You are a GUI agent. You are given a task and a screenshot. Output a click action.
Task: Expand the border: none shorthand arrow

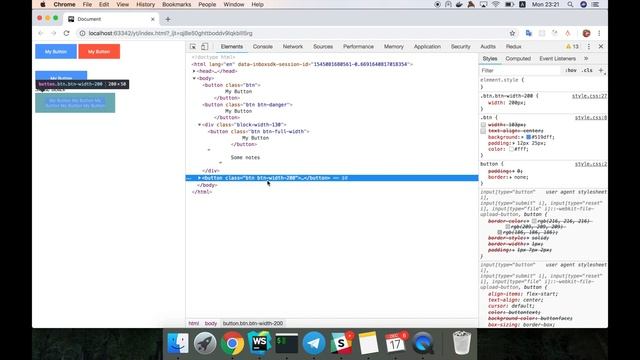[510, 178]
